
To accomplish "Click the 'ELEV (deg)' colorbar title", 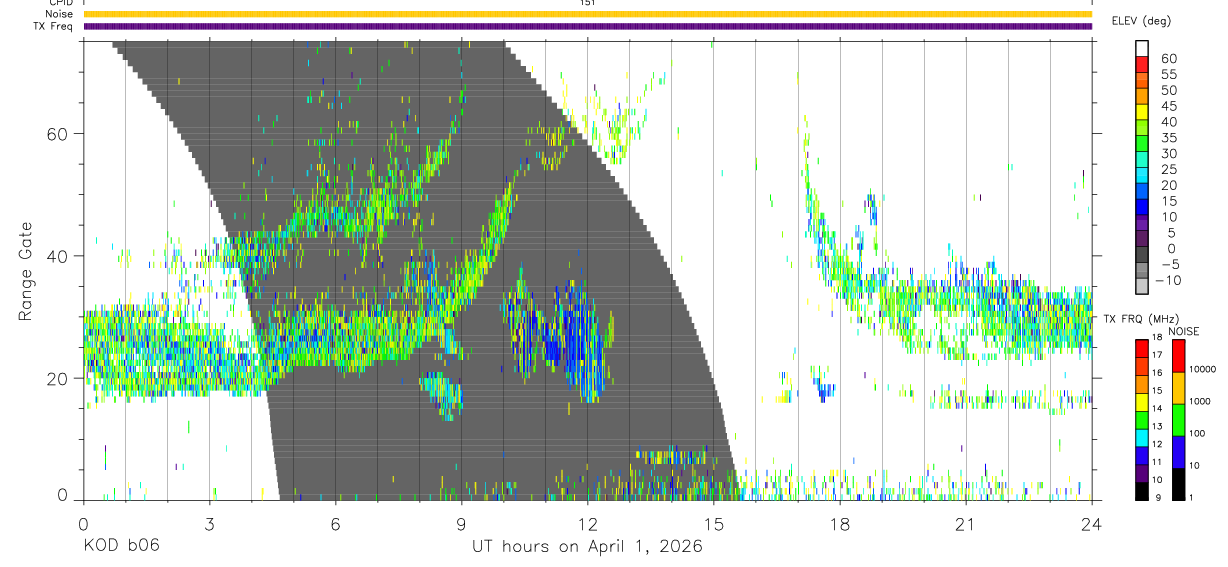I will pos(1141,21).
